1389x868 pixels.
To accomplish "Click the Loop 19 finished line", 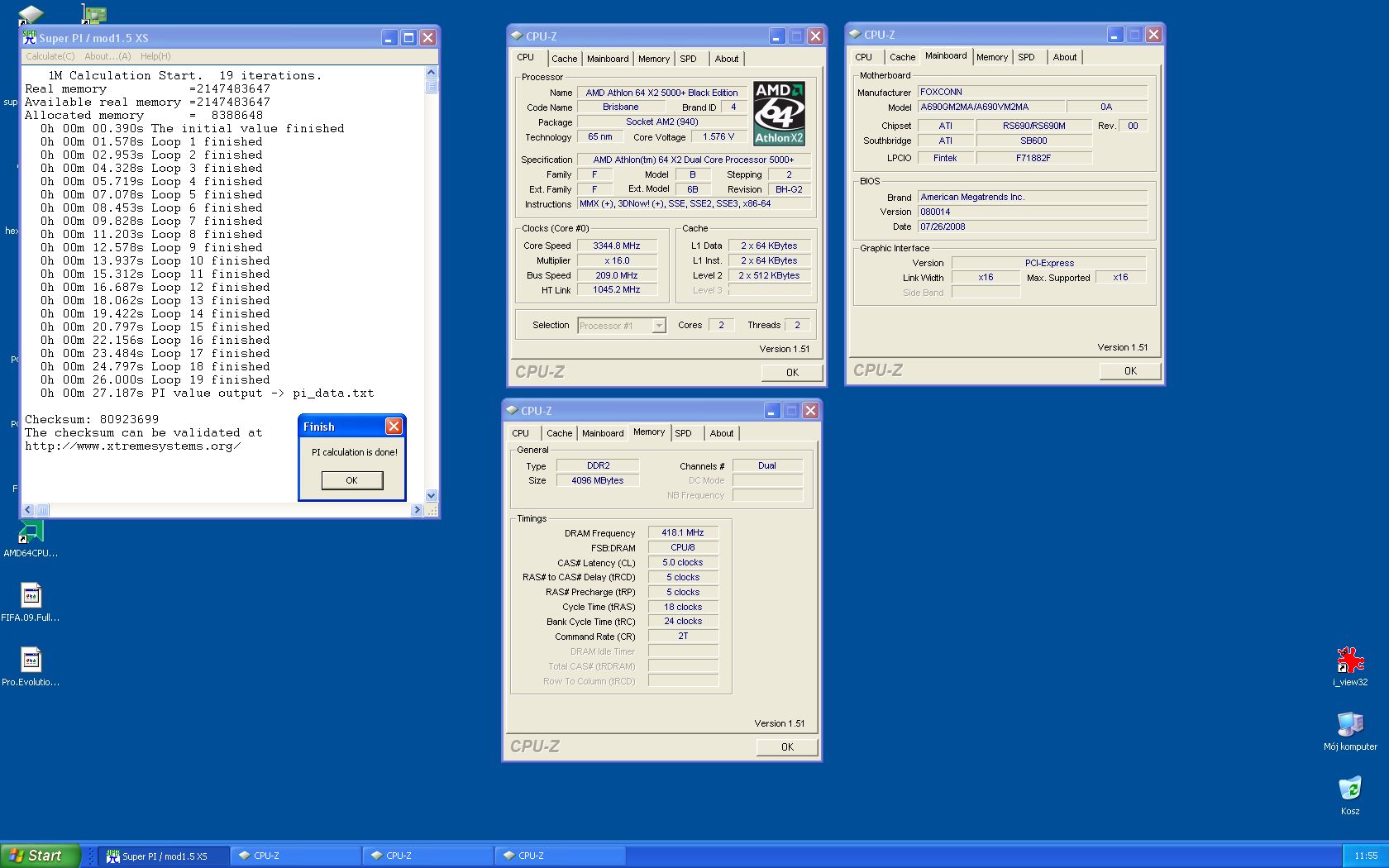I will 155,379.
